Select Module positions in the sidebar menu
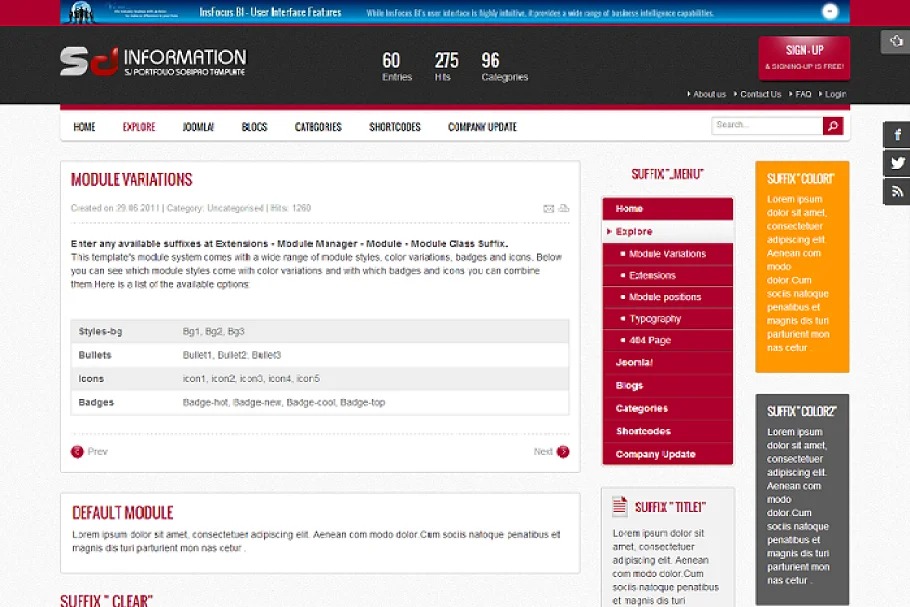The height and width of the screenshot is (607, 910). coord(665,297)
